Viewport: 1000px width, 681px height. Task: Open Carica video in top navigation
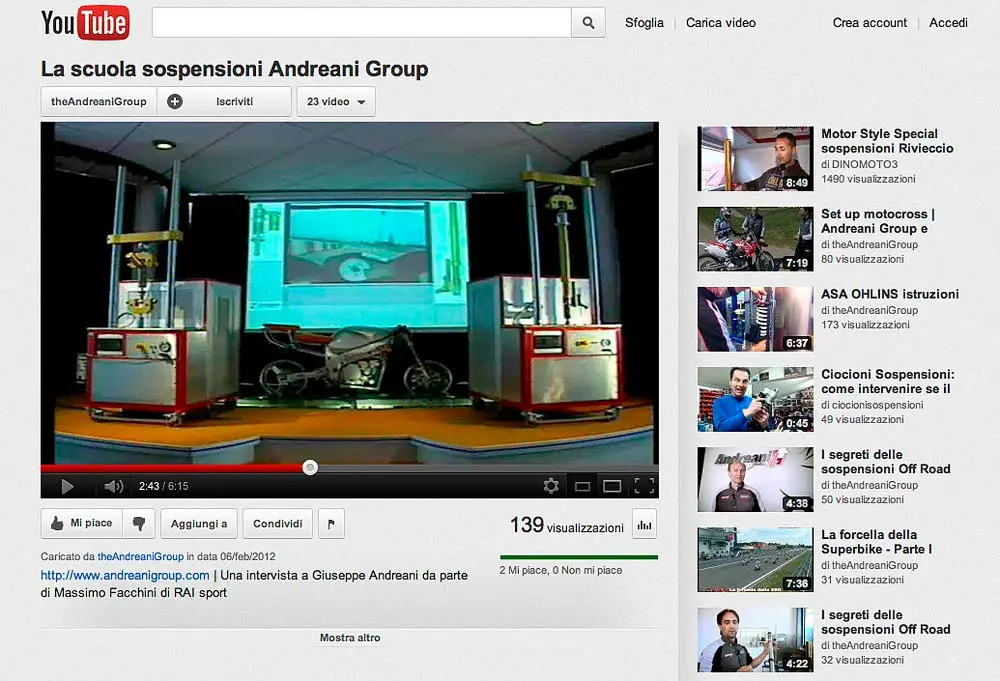[720, 22]
